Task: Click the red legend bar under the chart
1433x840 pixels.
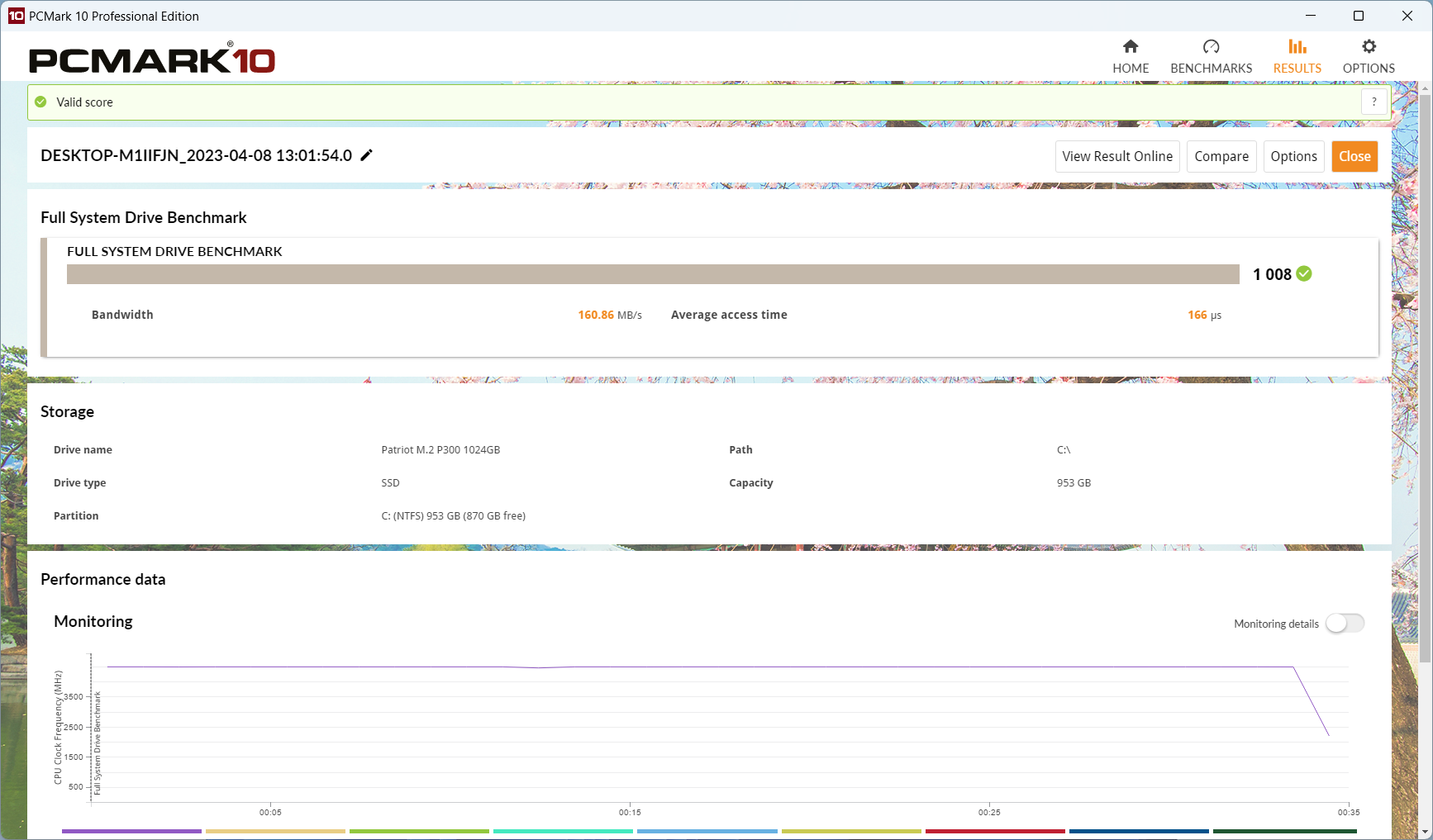Action: pos(995,831)
